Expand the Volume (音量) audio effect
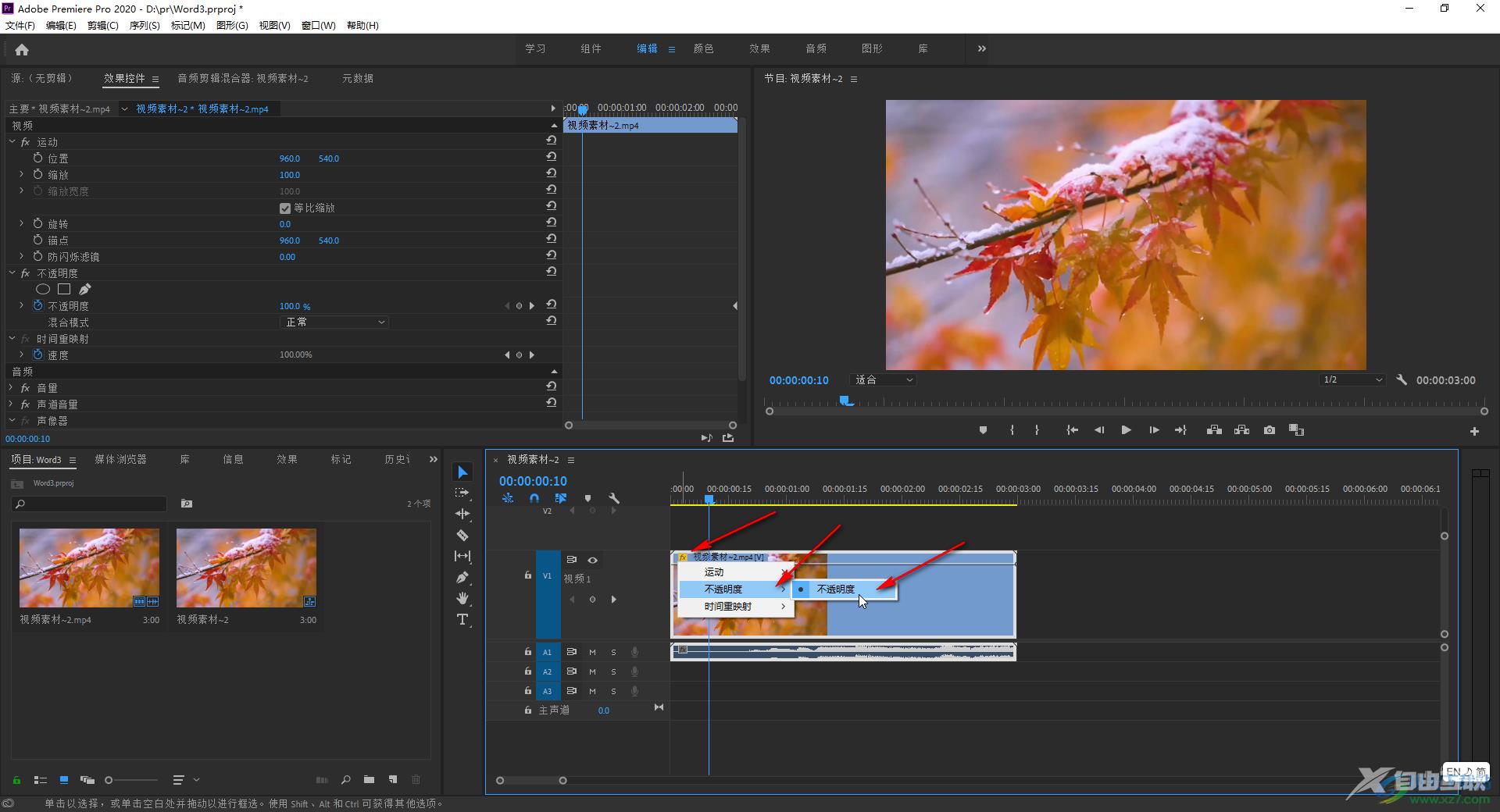Image resolution: width=1500 pixels, height=812 pixels. [x=12, y=388]
